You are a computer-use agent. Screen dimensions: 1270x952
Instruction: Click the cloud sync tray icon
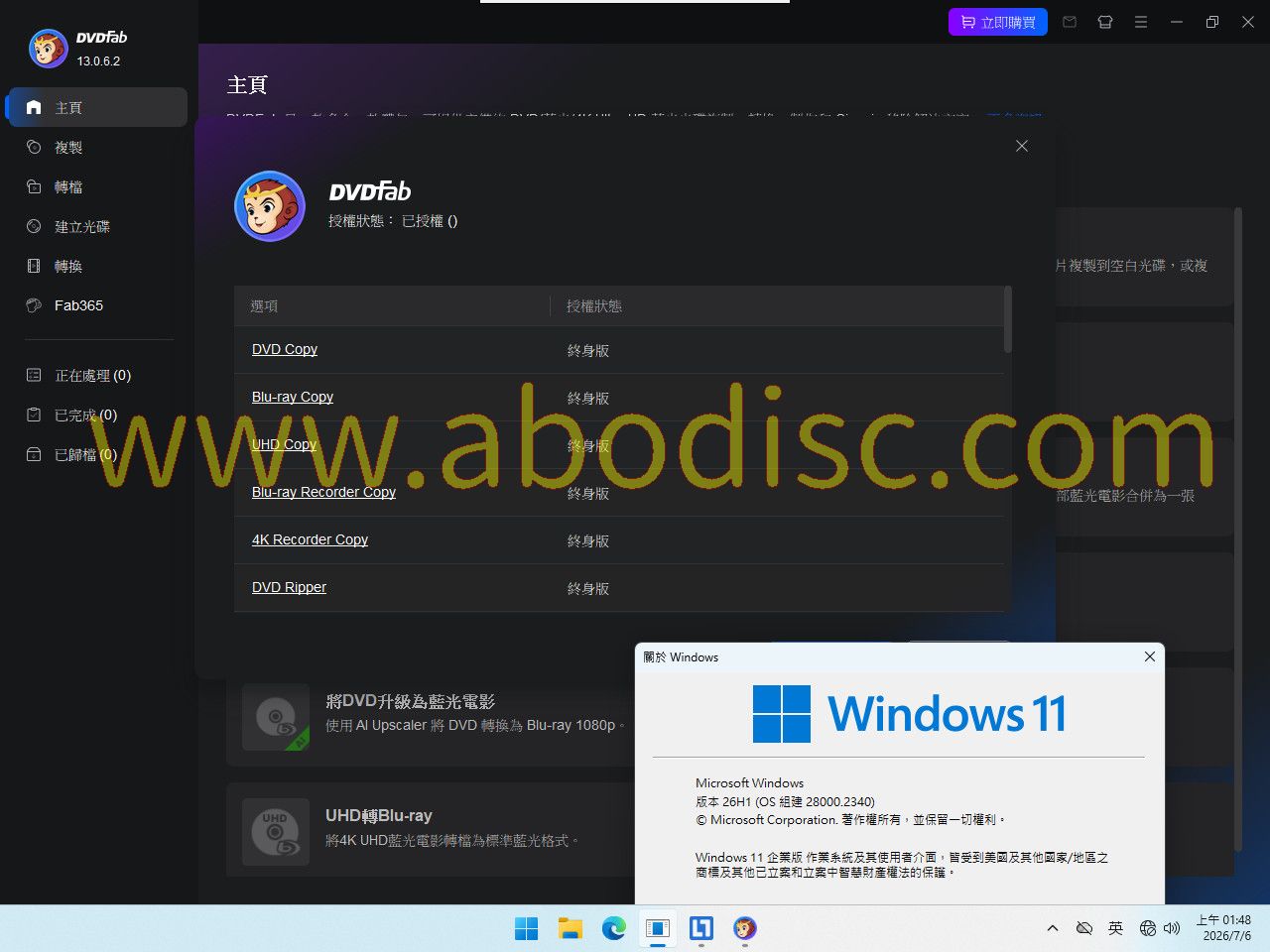point(1084,928)
